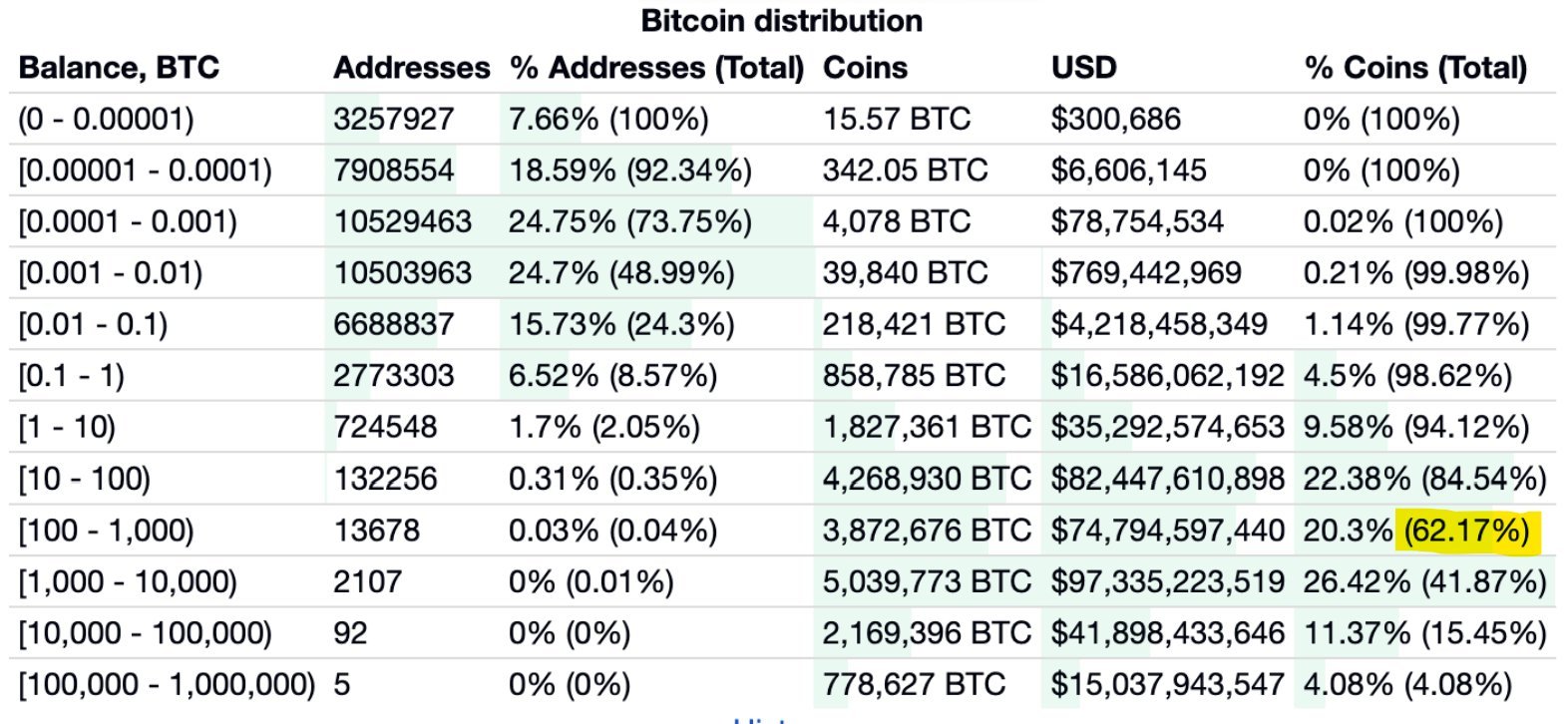
Task: Click the 218,421 BTC coins cell
Action: pos(914,325)
